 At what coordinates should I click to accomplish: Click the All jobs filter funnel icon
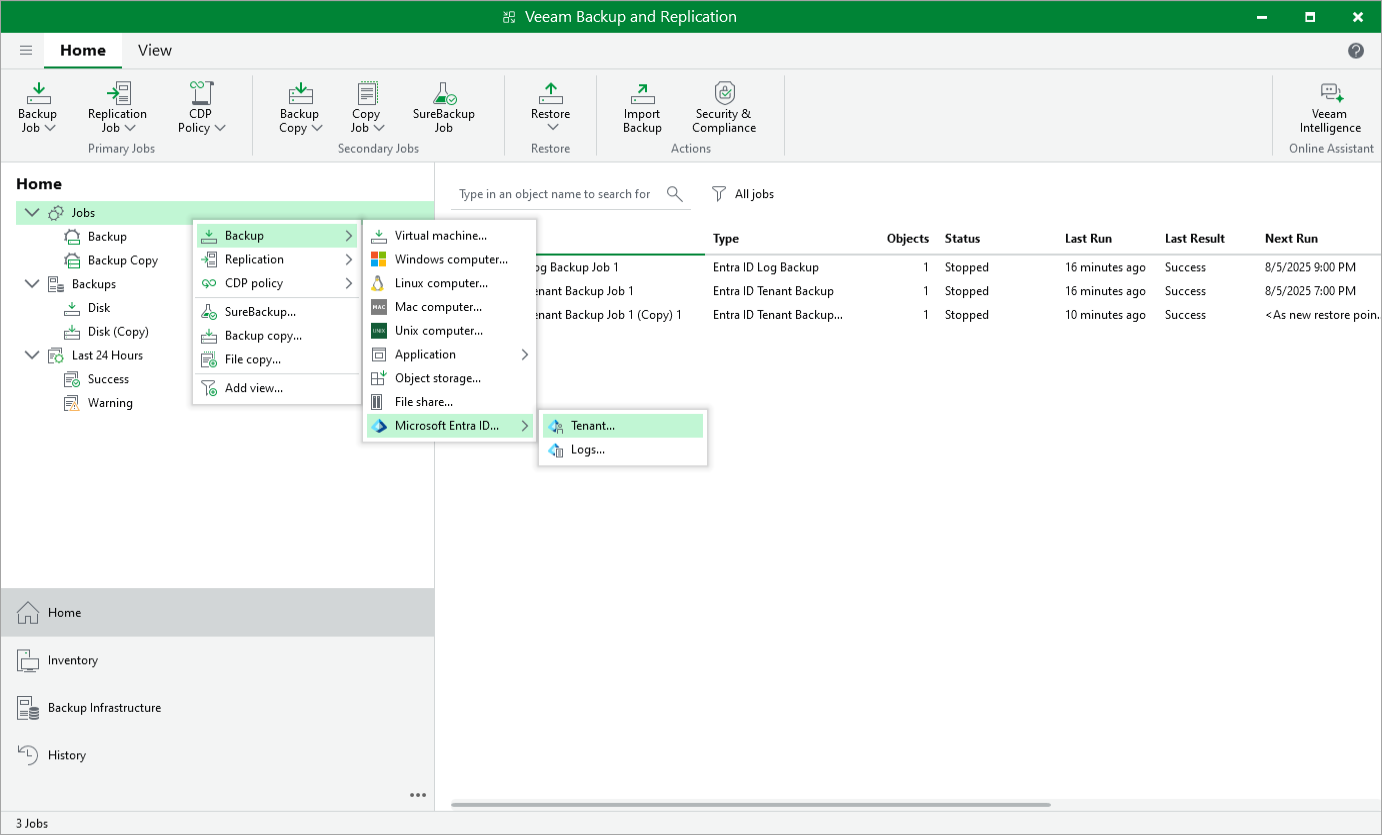(x=719, y=194)
